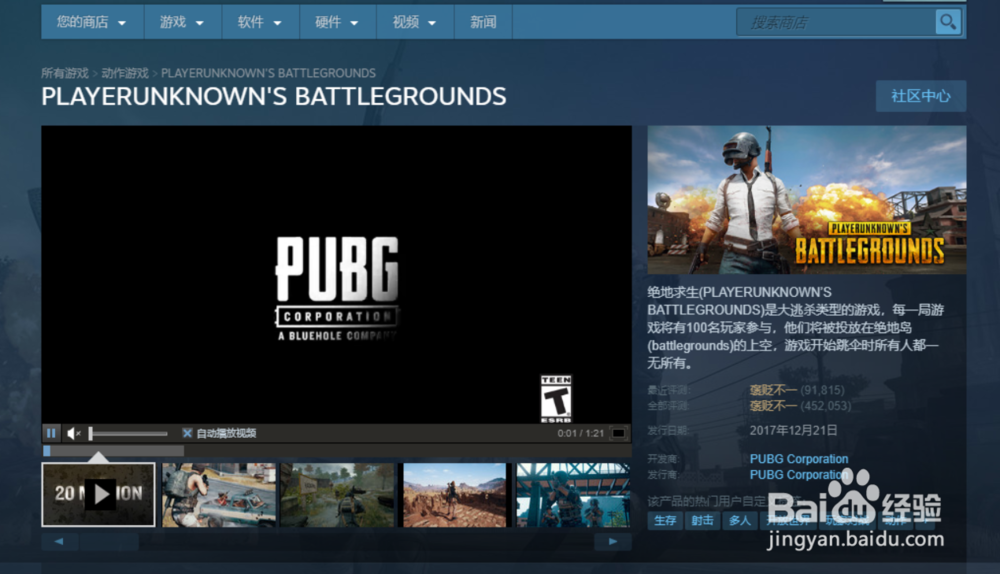Expand the 软件 dropdown menu

260,22
